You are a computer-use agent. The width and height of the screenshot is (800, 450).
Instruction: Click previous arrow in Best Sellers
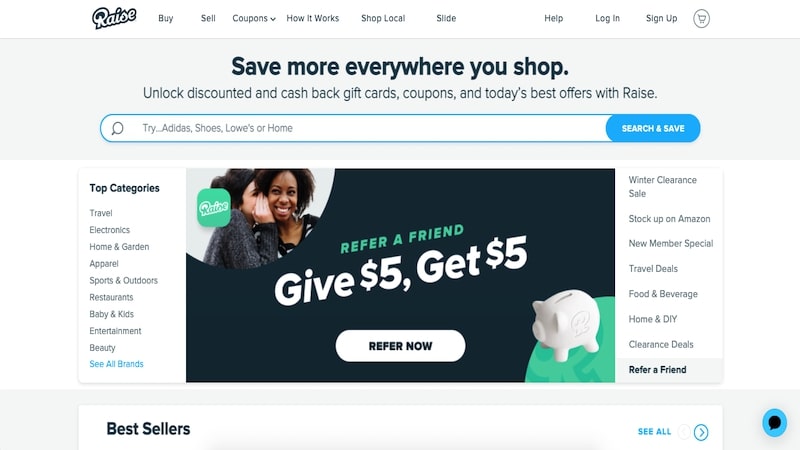684,432
